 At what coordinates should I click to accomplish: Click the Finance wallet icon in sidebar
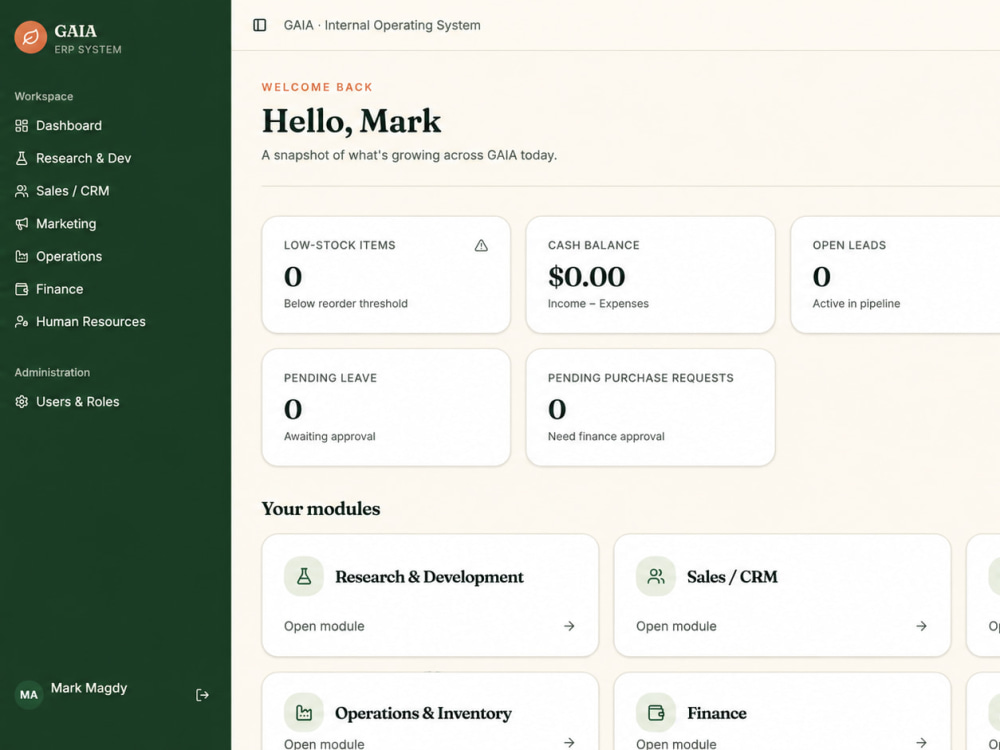(22, 289)
